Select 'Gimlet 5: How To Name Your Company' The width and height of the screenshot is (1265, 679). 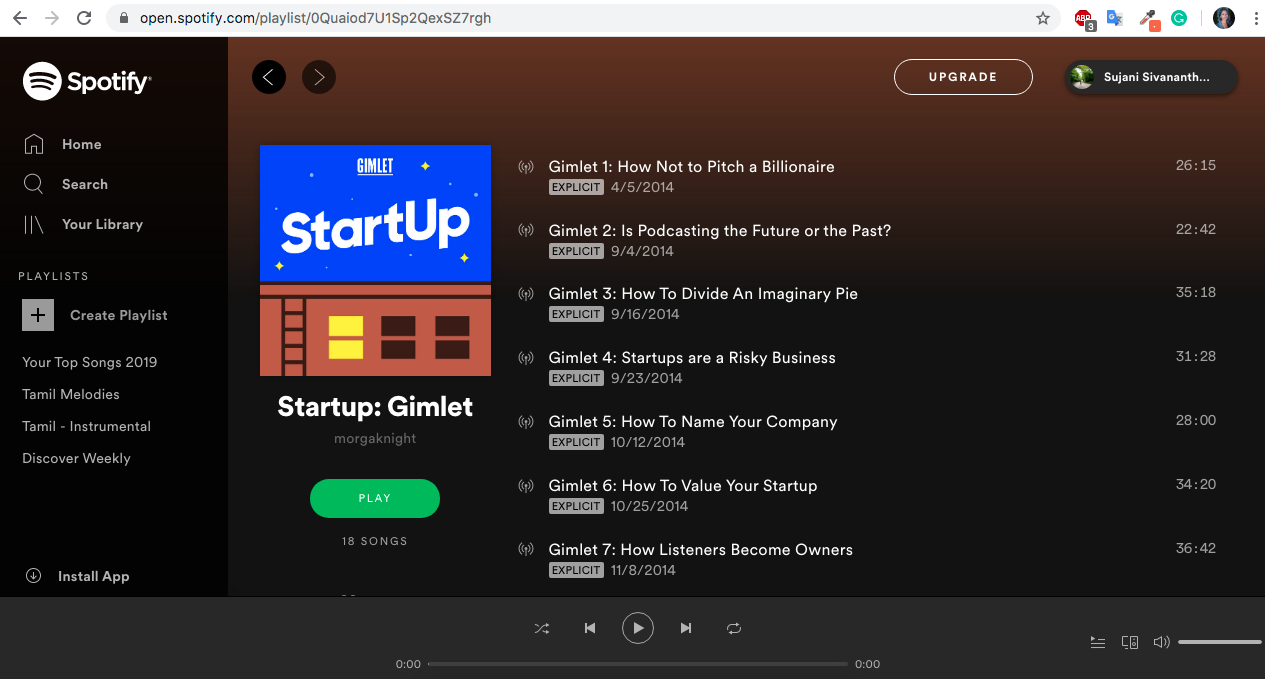coord(693,421)
